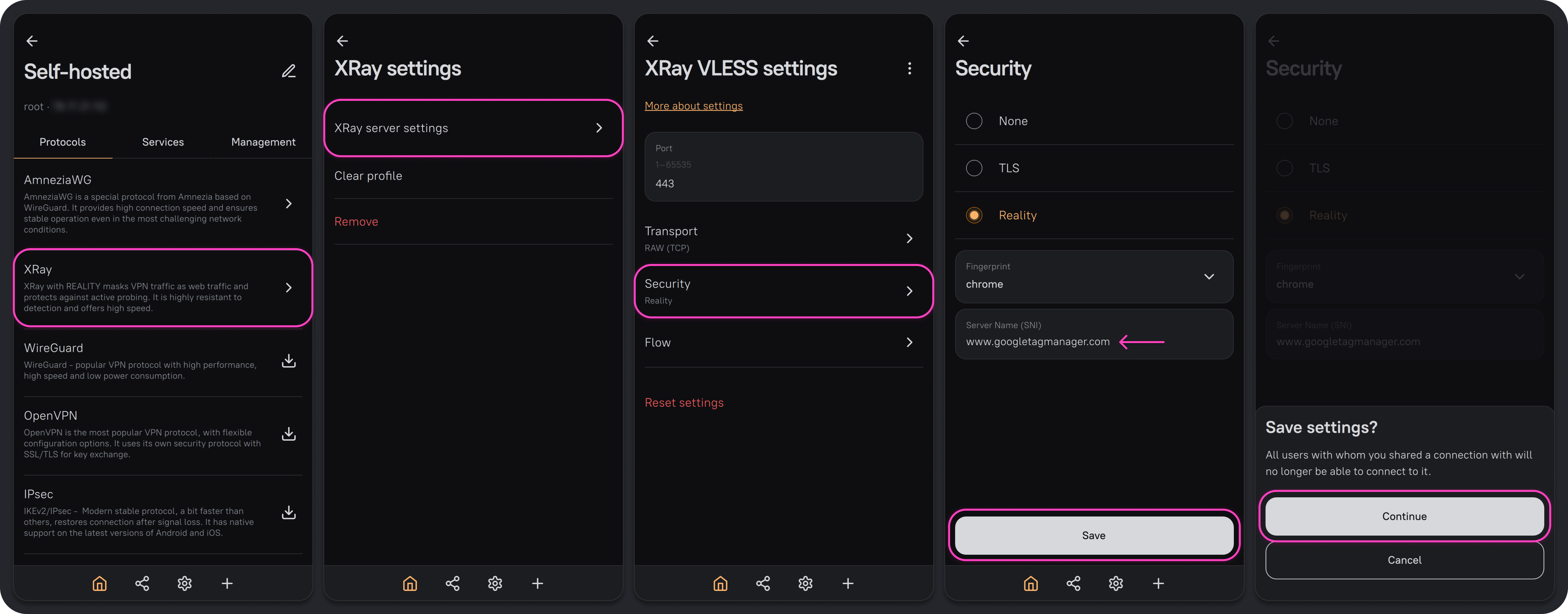Viewport: 1568px width, 614px height.
Task: Open settings gear on XRay settings screen
Action: coord(495,584)
